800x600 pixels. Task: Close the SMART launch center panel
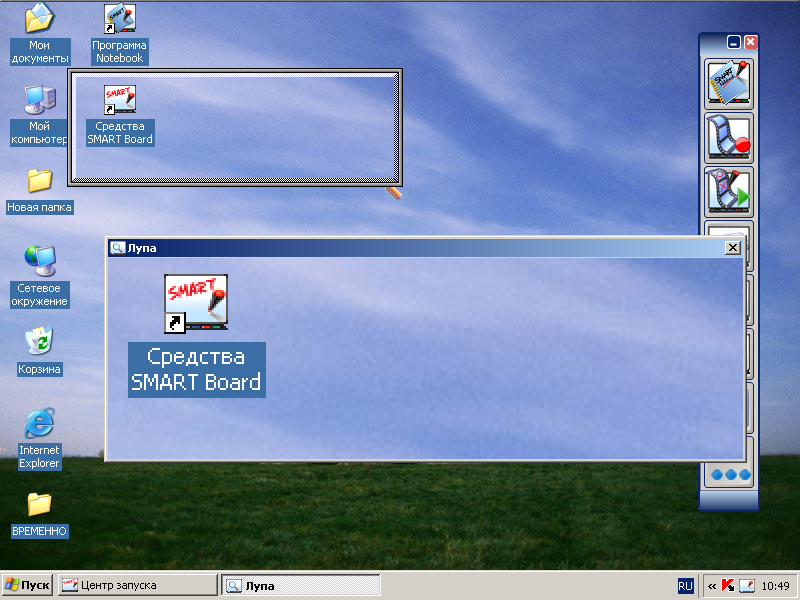pos(751,42)
